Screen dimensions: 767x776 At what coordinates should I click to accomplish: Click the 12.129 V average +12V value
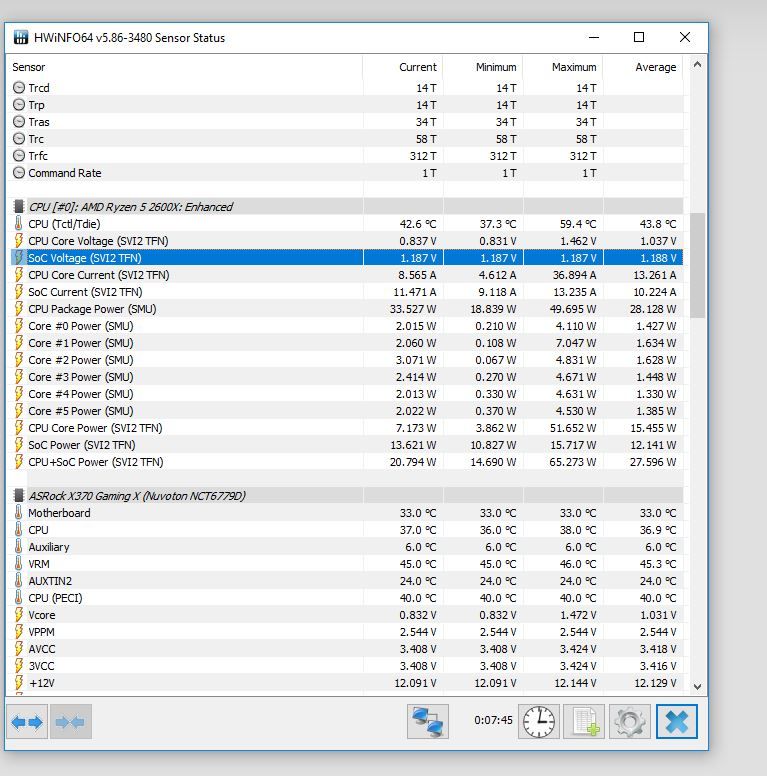click(x=655, y=682)
